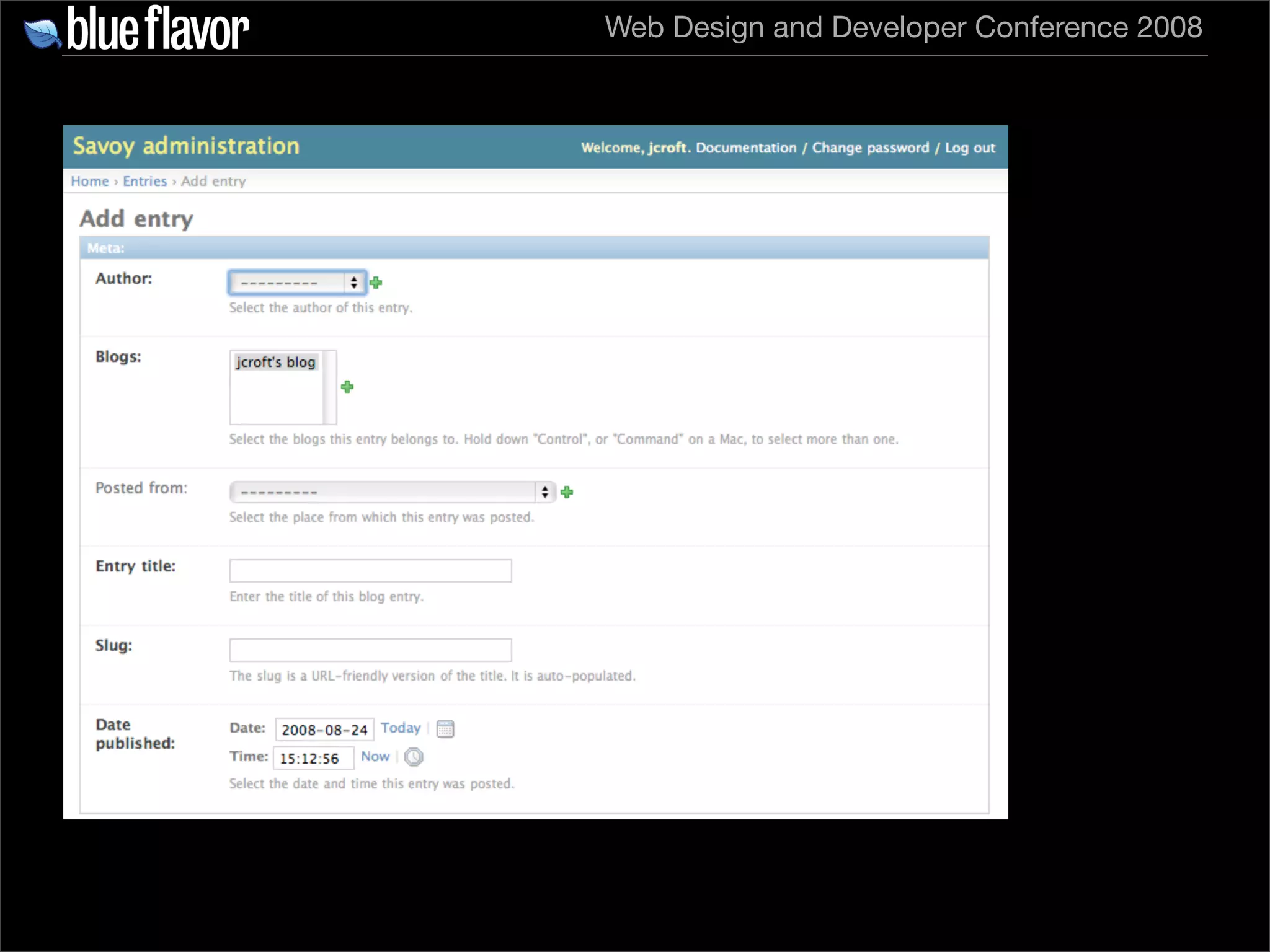Open the calendar date picker icon

[x=445, y=729]
